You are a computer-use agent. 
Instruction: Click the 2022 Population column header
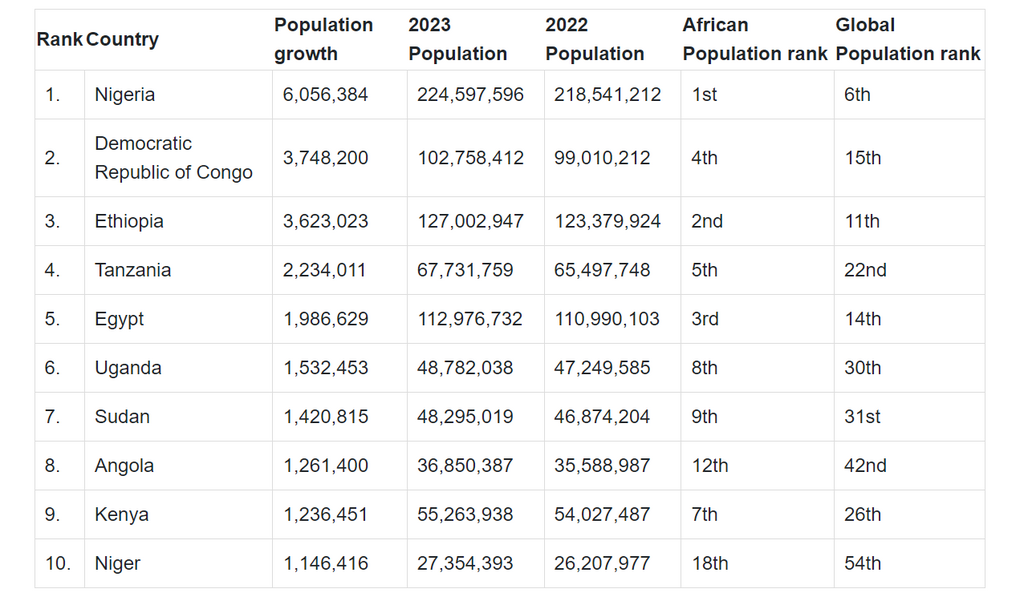point(594,39)
